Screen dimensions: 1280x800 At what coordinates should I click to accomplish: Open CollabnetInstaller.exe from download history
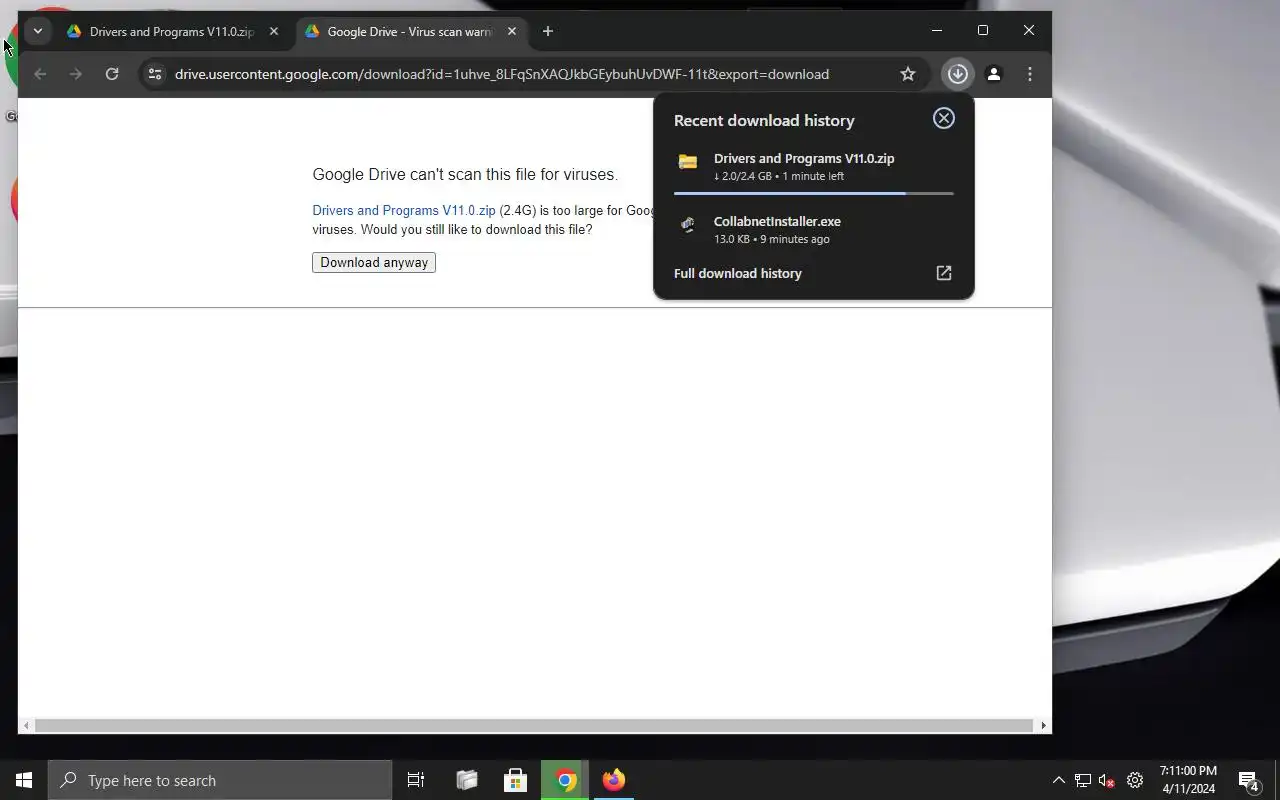click(x=814, y=229)
